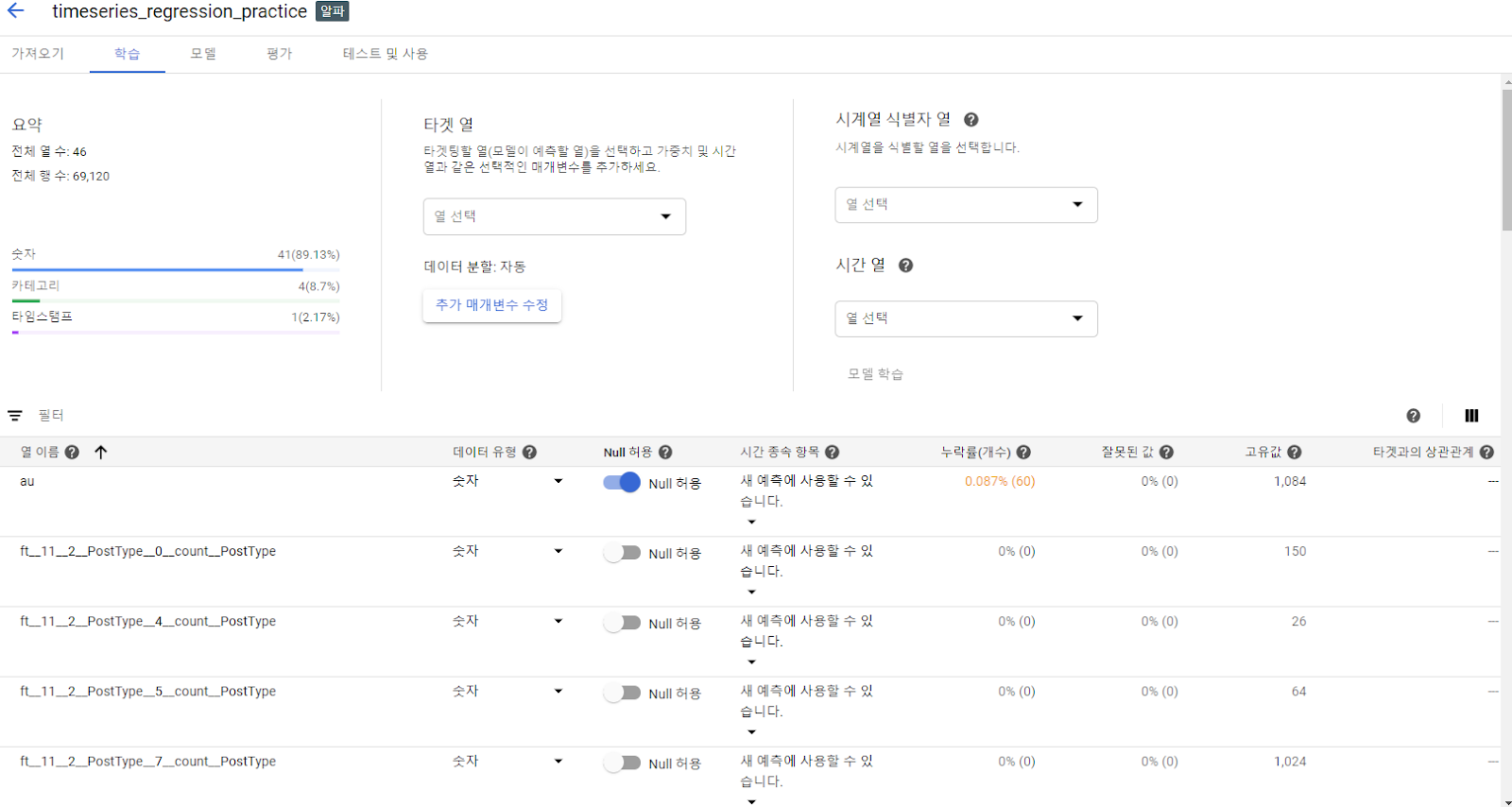Click unique value 150
This screenshot has width=1512, height=807.
point(1295,551)
